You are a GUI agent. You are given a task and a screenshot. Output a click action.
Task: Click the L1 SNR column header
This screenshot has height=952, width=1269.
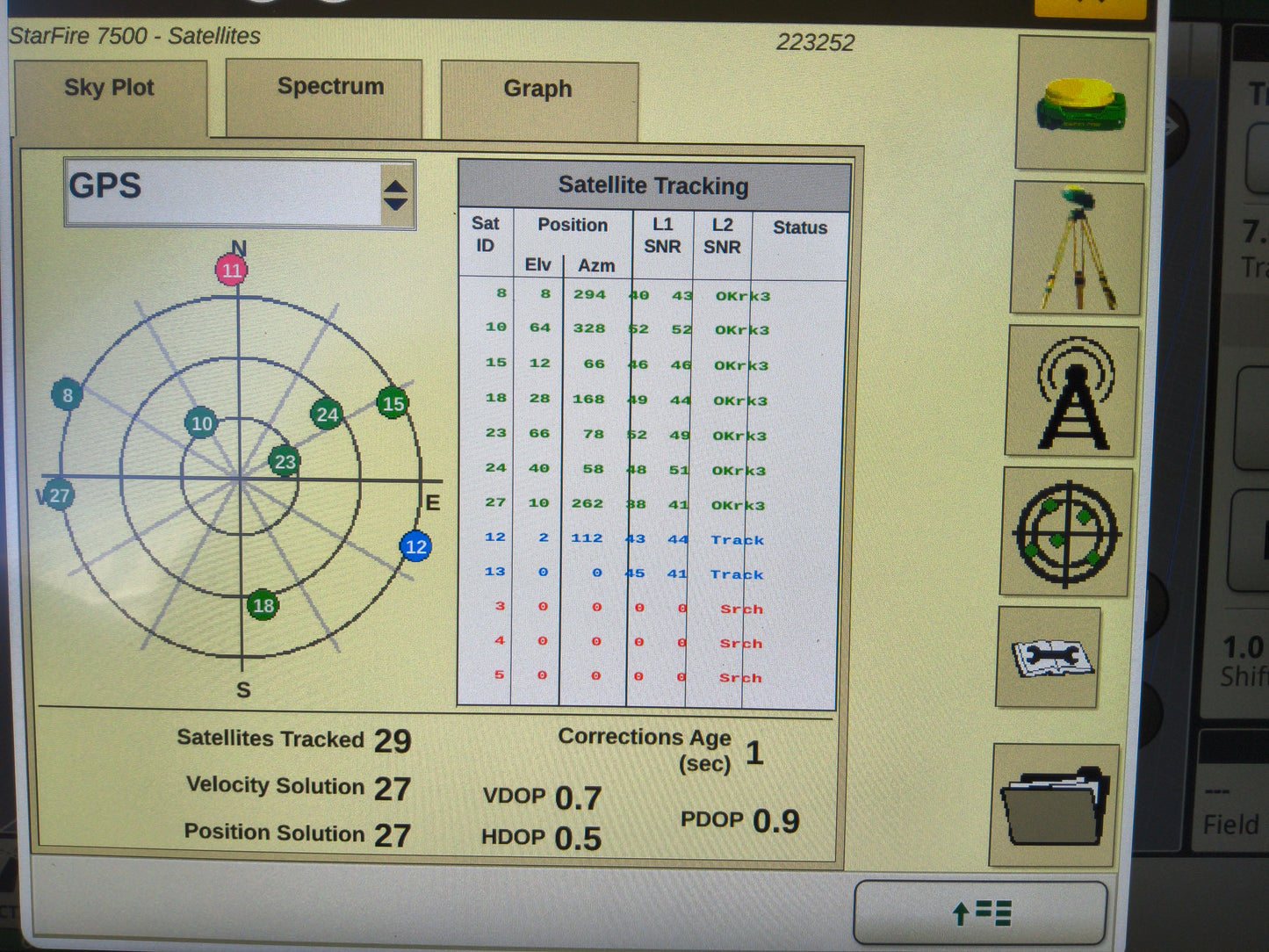click(x=662, y=236)
